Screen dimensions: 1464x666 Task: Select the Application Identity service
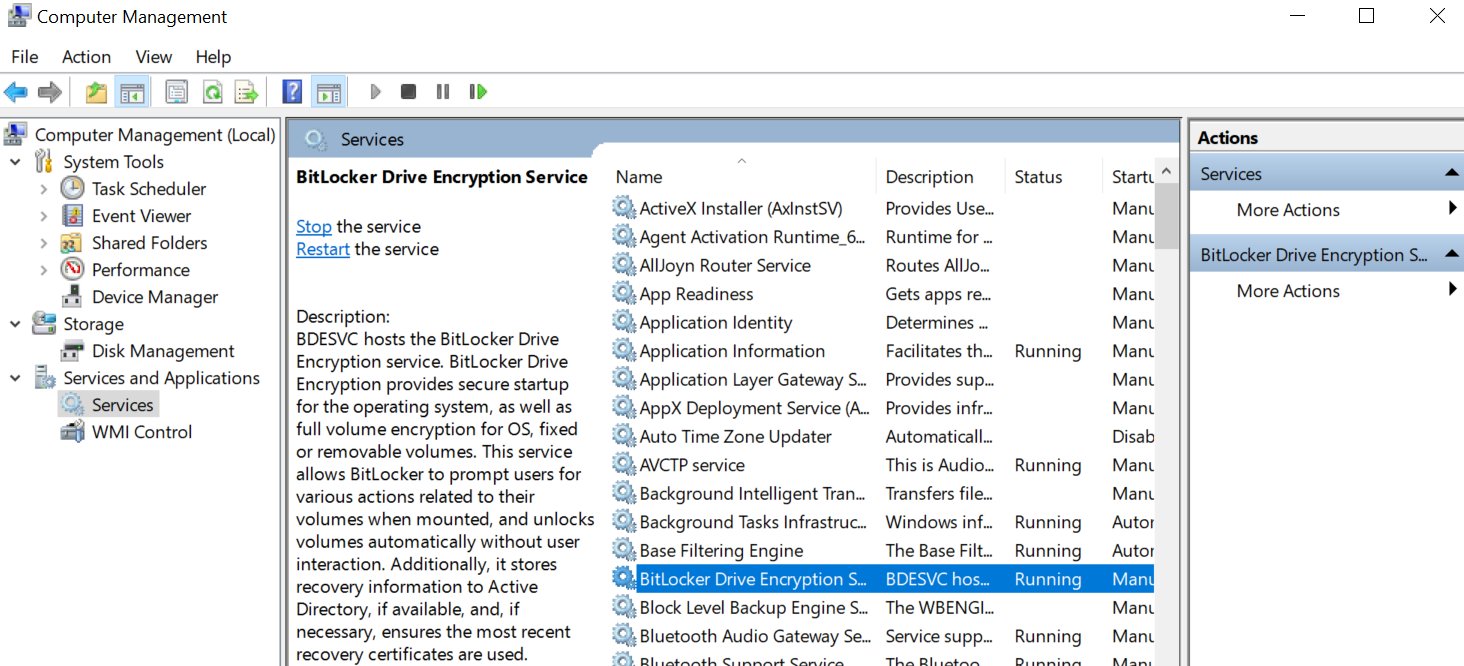(881, 322)
